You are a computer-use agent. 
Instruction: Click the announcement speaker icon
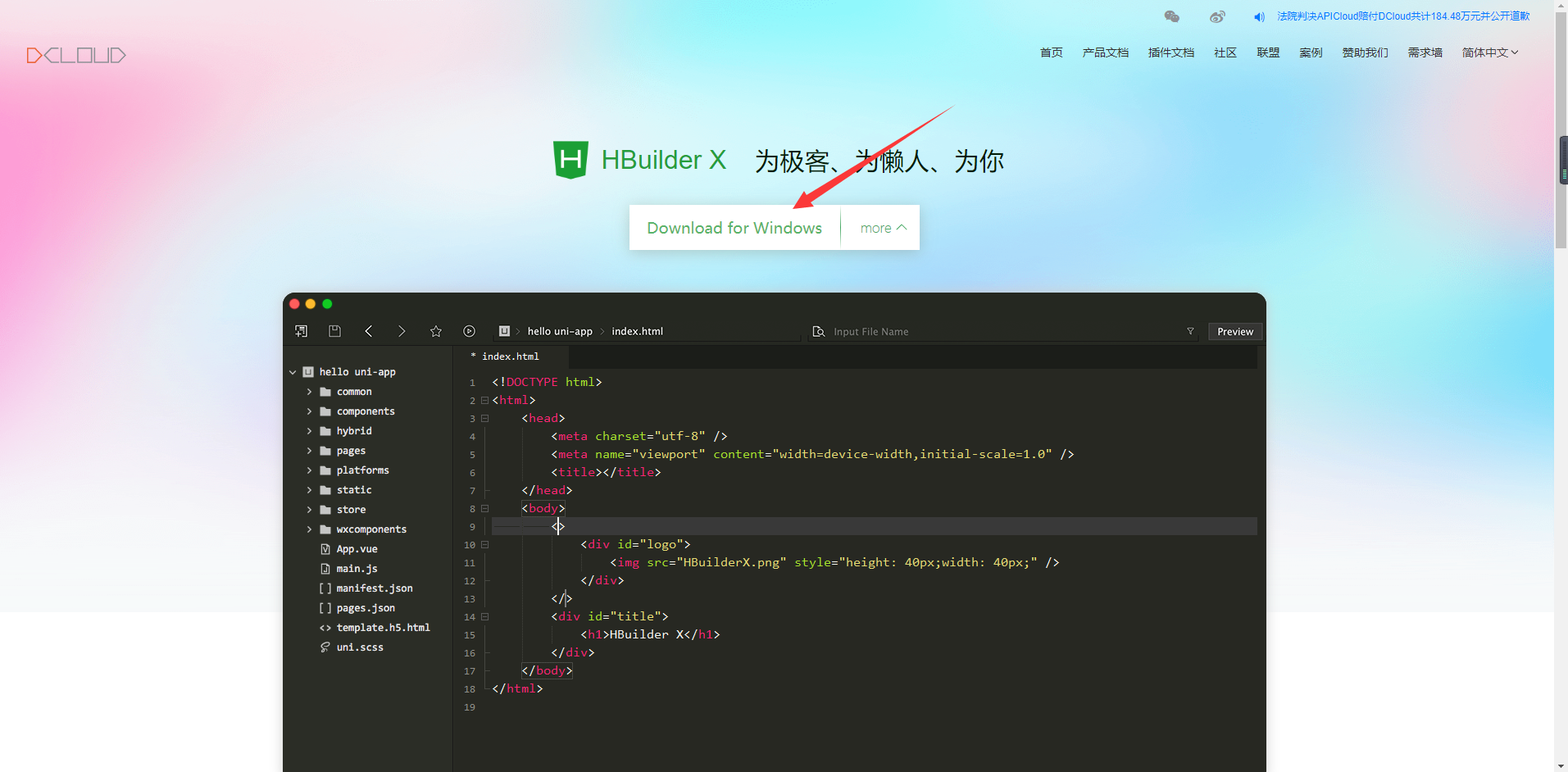[x=1260, y=16]
